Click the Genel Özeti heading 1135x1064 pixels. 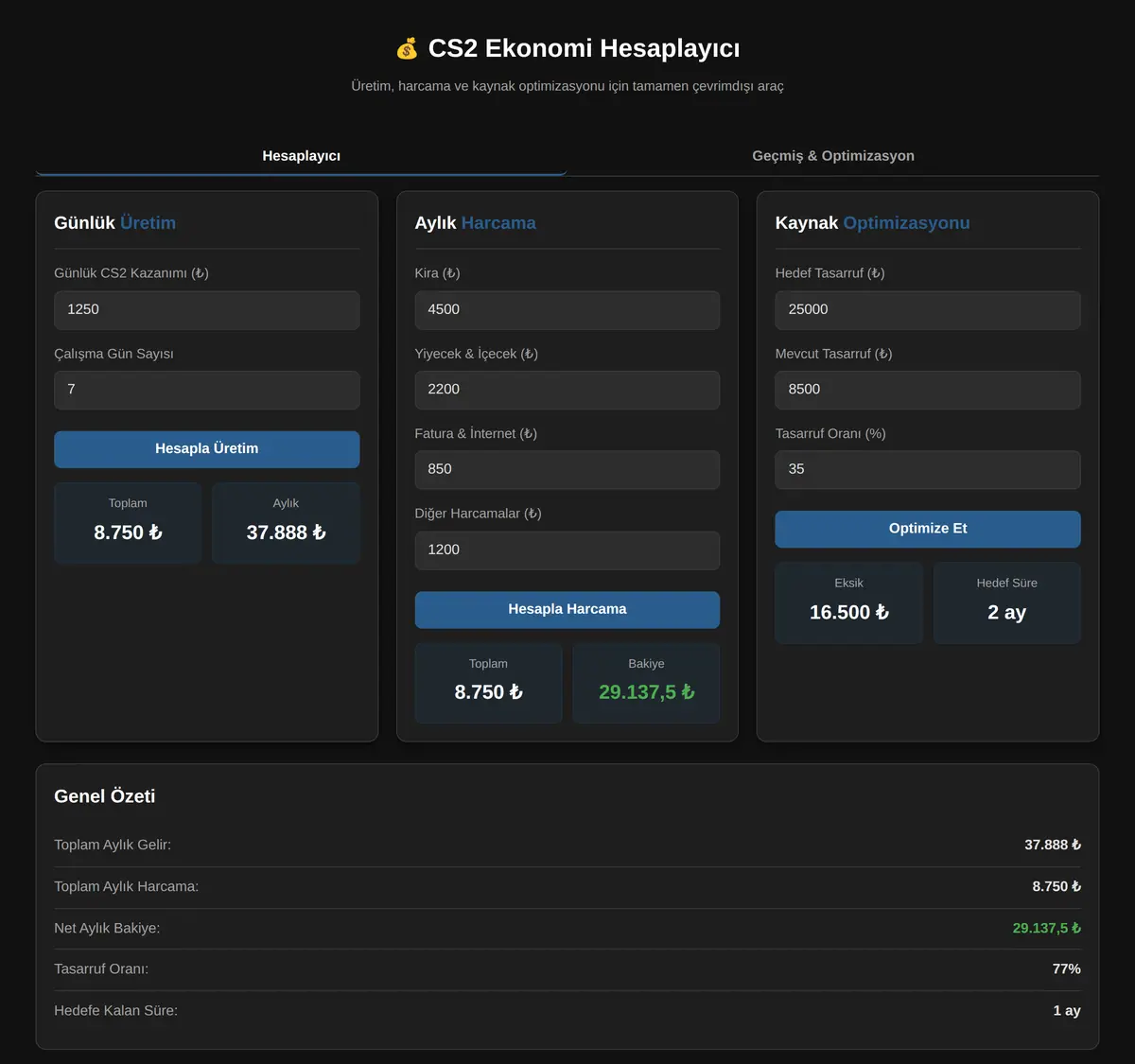105,796
